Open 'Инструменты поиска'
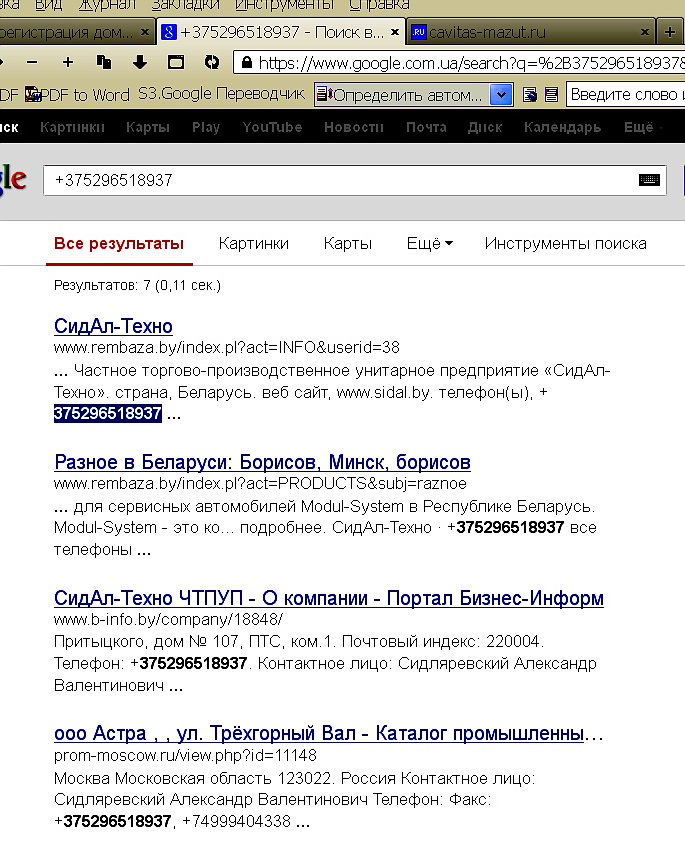Screen dimensions: 685x854 pos(565,243)
